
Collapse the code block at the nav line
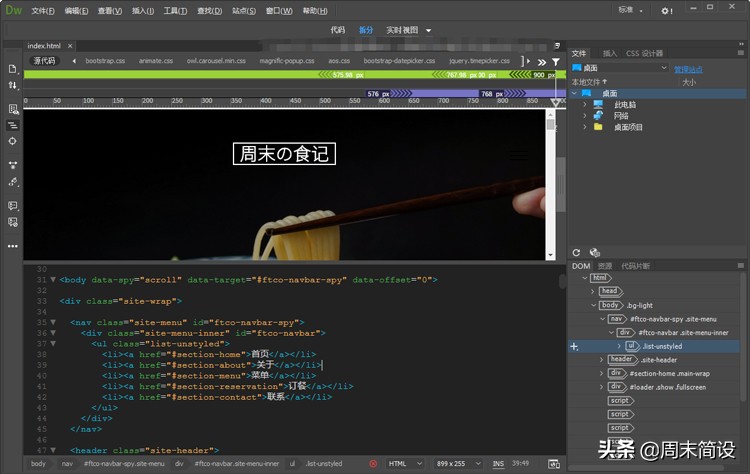(x=53, y=323)
